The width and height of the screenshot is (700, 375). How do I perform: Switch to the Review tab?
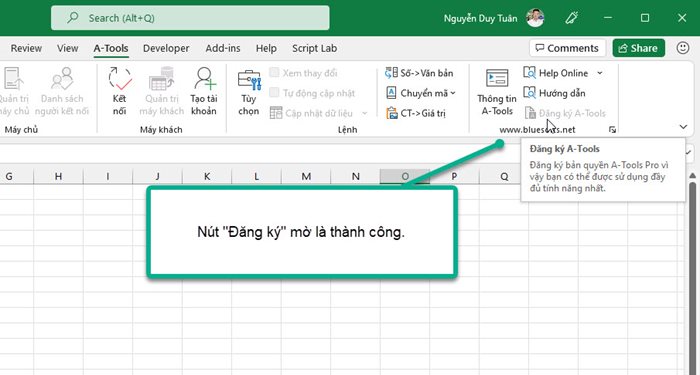click(26, 48)
